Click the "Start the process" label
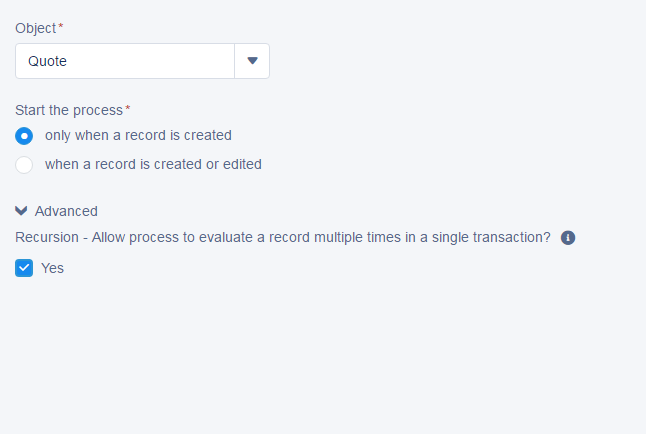Viewport: 646px width, 434px height. click(x=68, y=109)
